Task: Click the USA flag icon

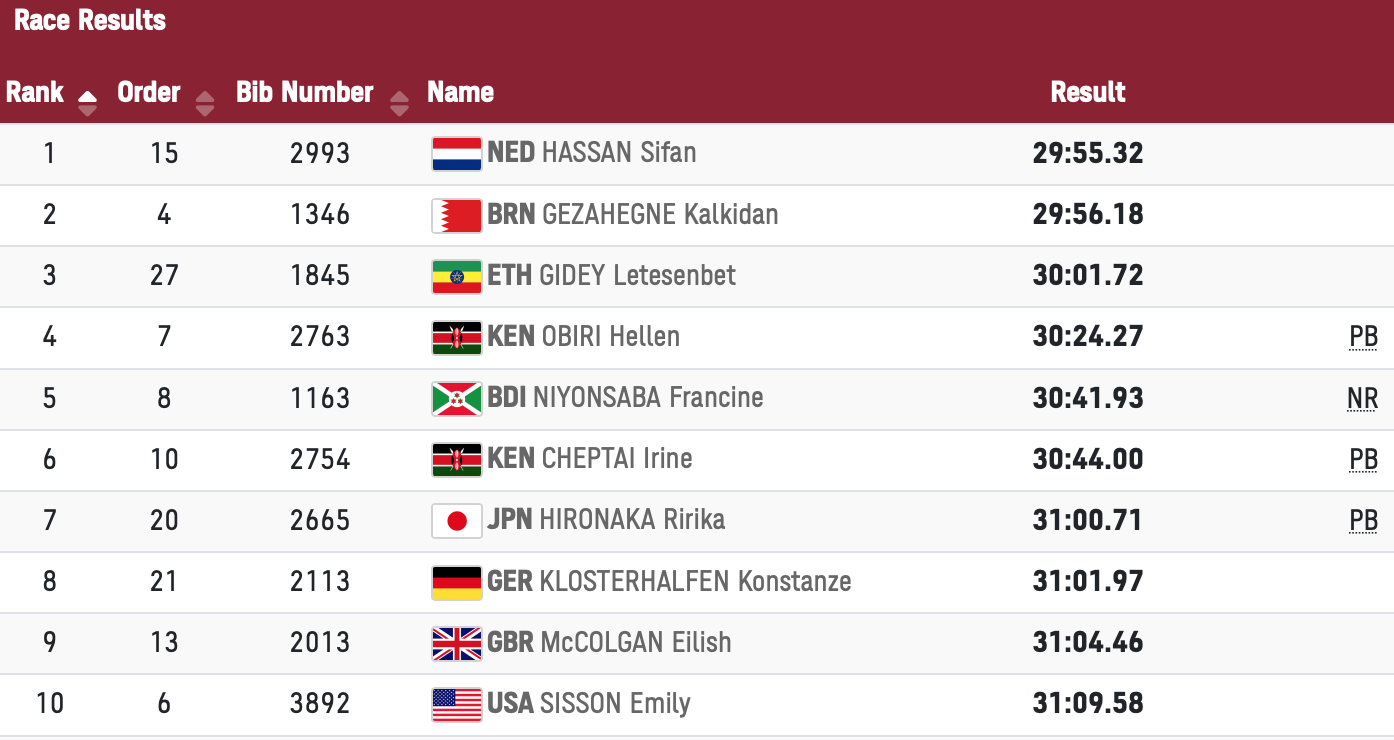Action: coord(456,704)
